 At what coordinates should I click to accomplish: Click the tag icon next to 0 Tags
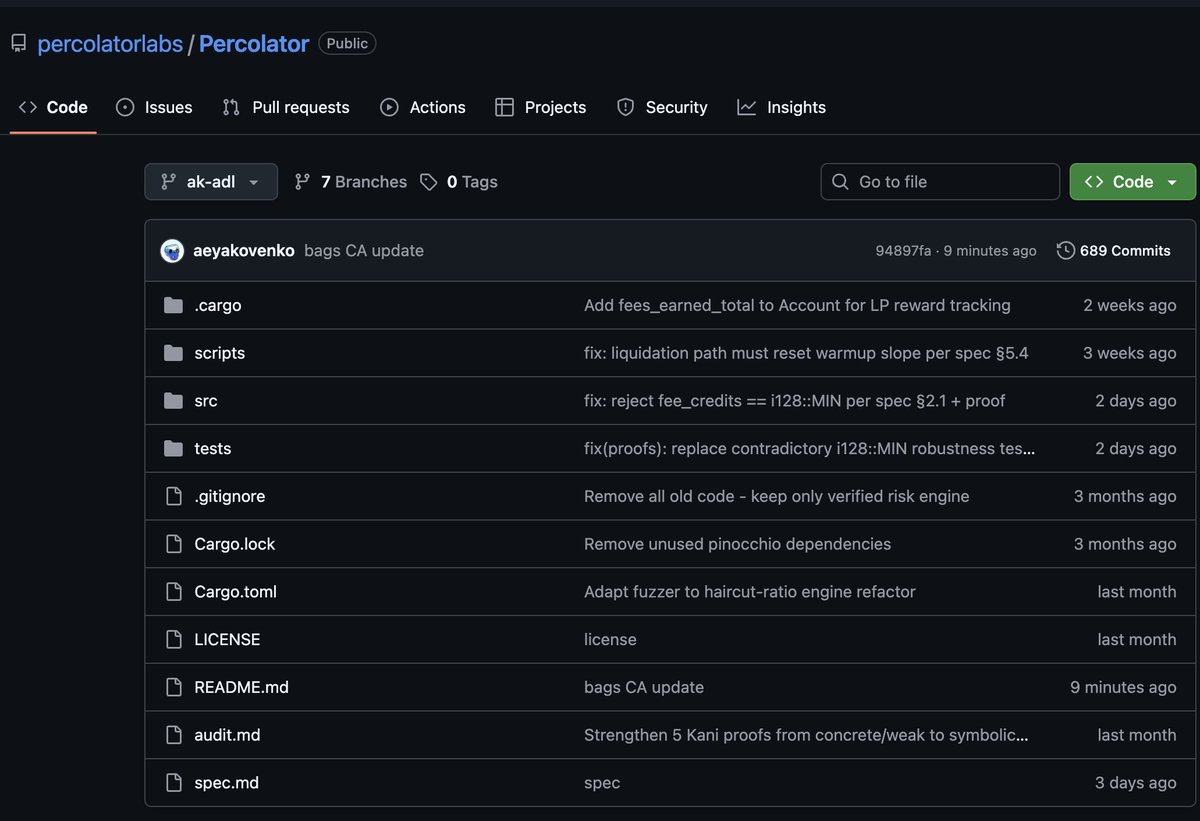[429, 182]
